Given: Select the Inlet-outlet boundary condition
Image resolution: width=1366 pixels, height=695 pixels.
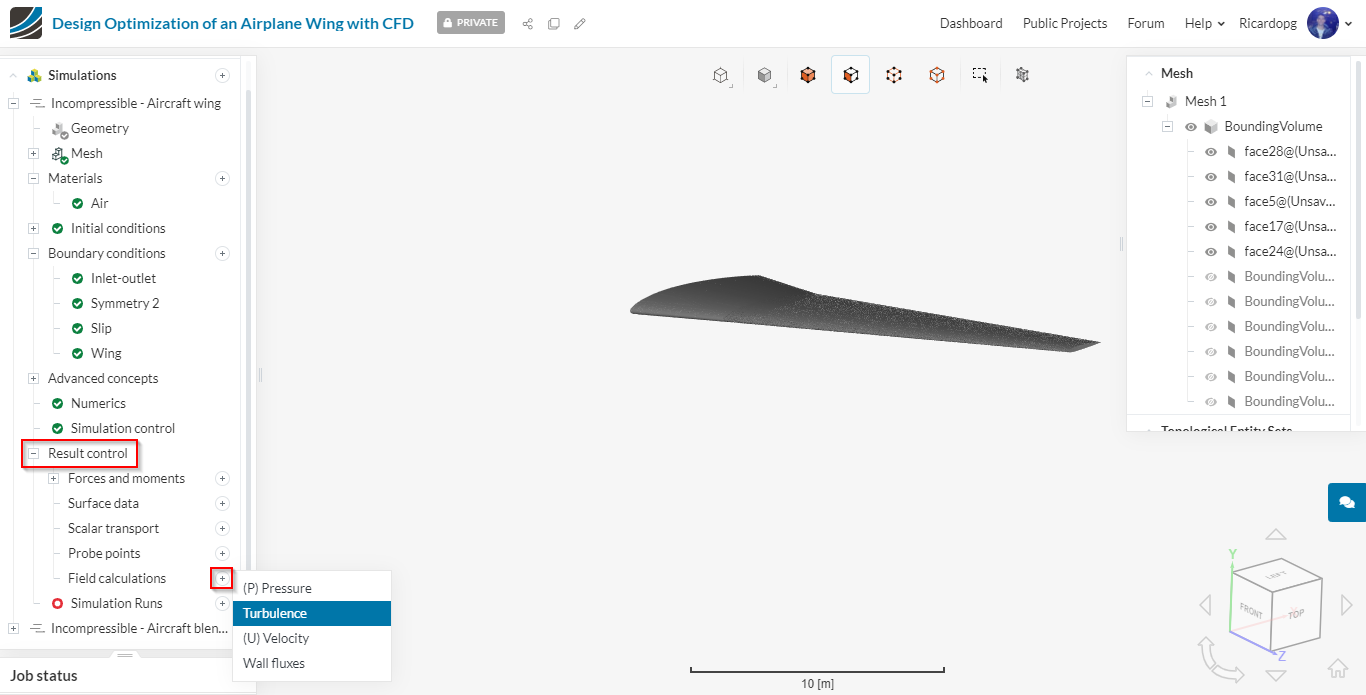Looking at the screenshot, I should (123, 278).
